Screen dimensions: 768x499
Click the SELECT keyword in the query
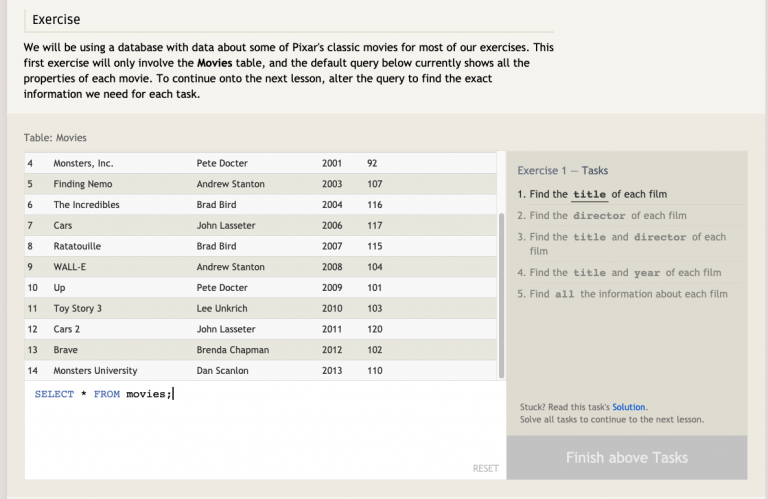[54, 394]
